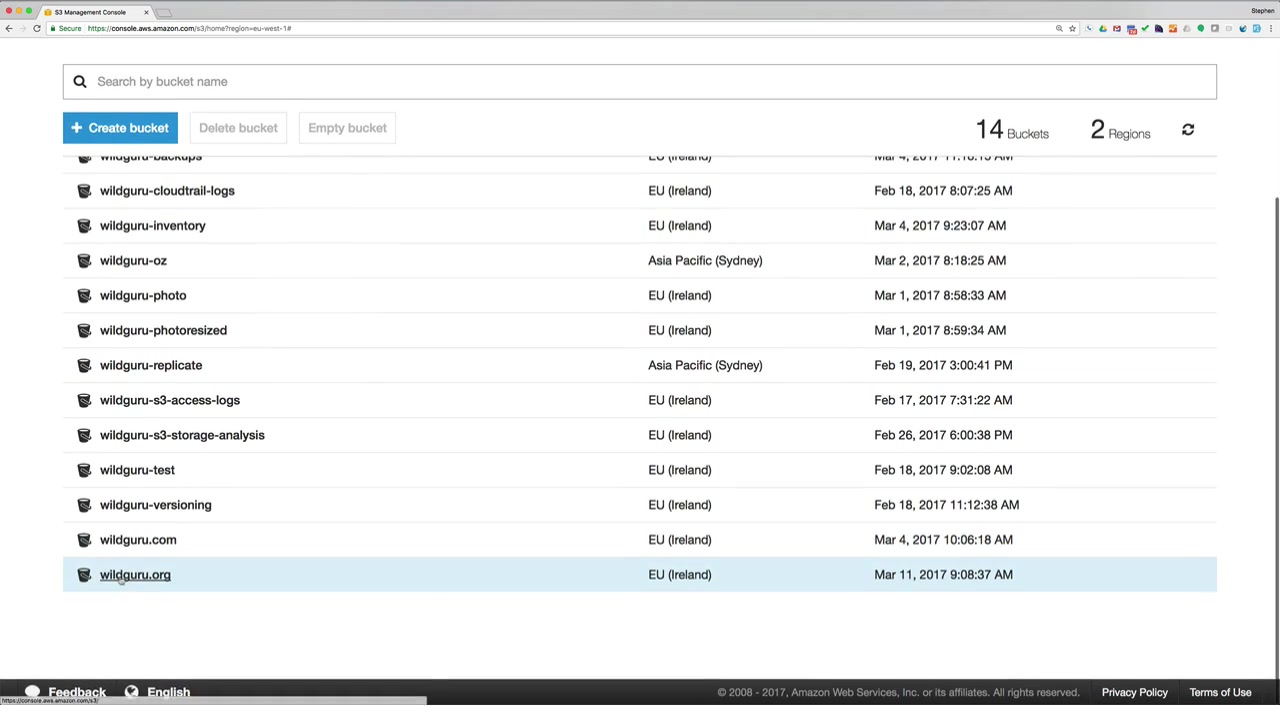The image size is (1280, 720).
Task: Open the wildguru.org bucket
Action: pyautogui.click(x=135, y=576)
